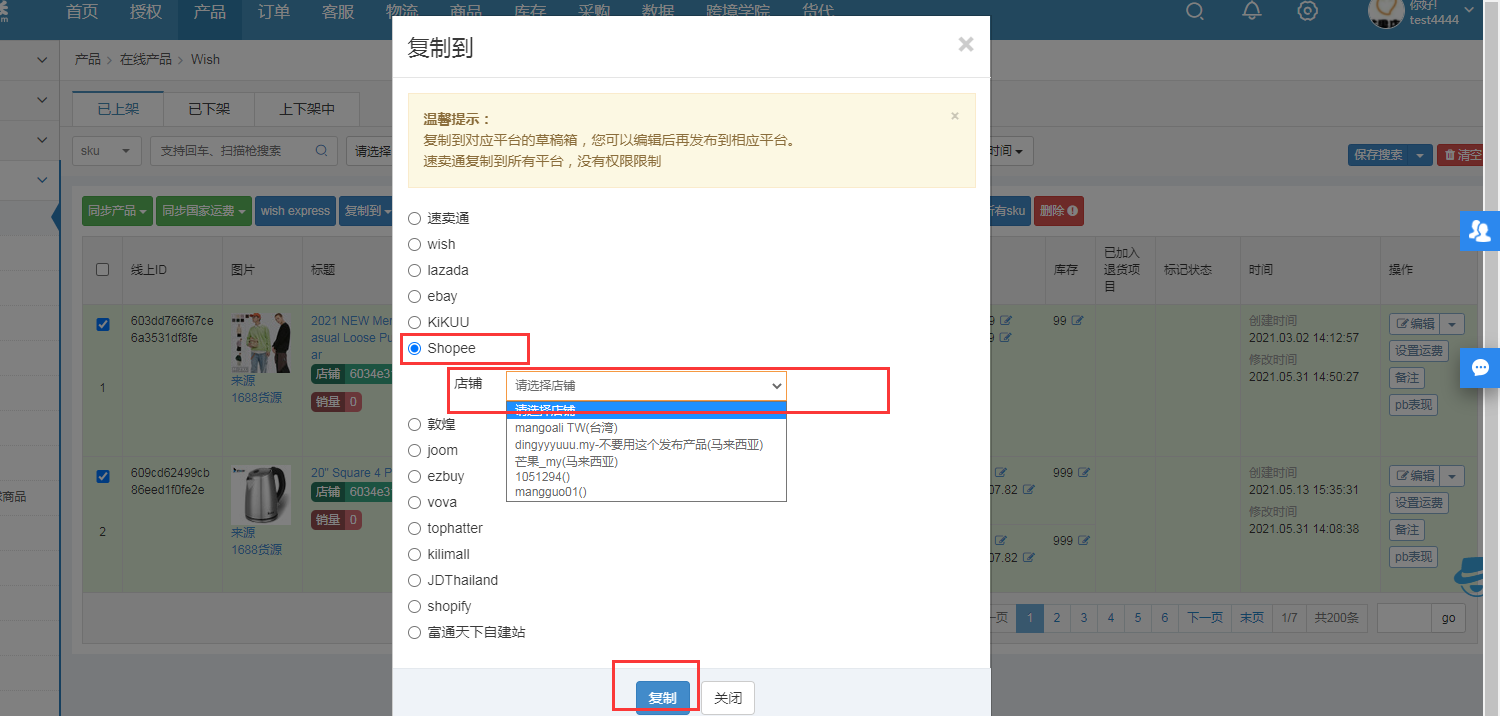Viewport: 1500px width, 716px height.
Task: Click the blue 复制 button
Action: tap(663, 698)
